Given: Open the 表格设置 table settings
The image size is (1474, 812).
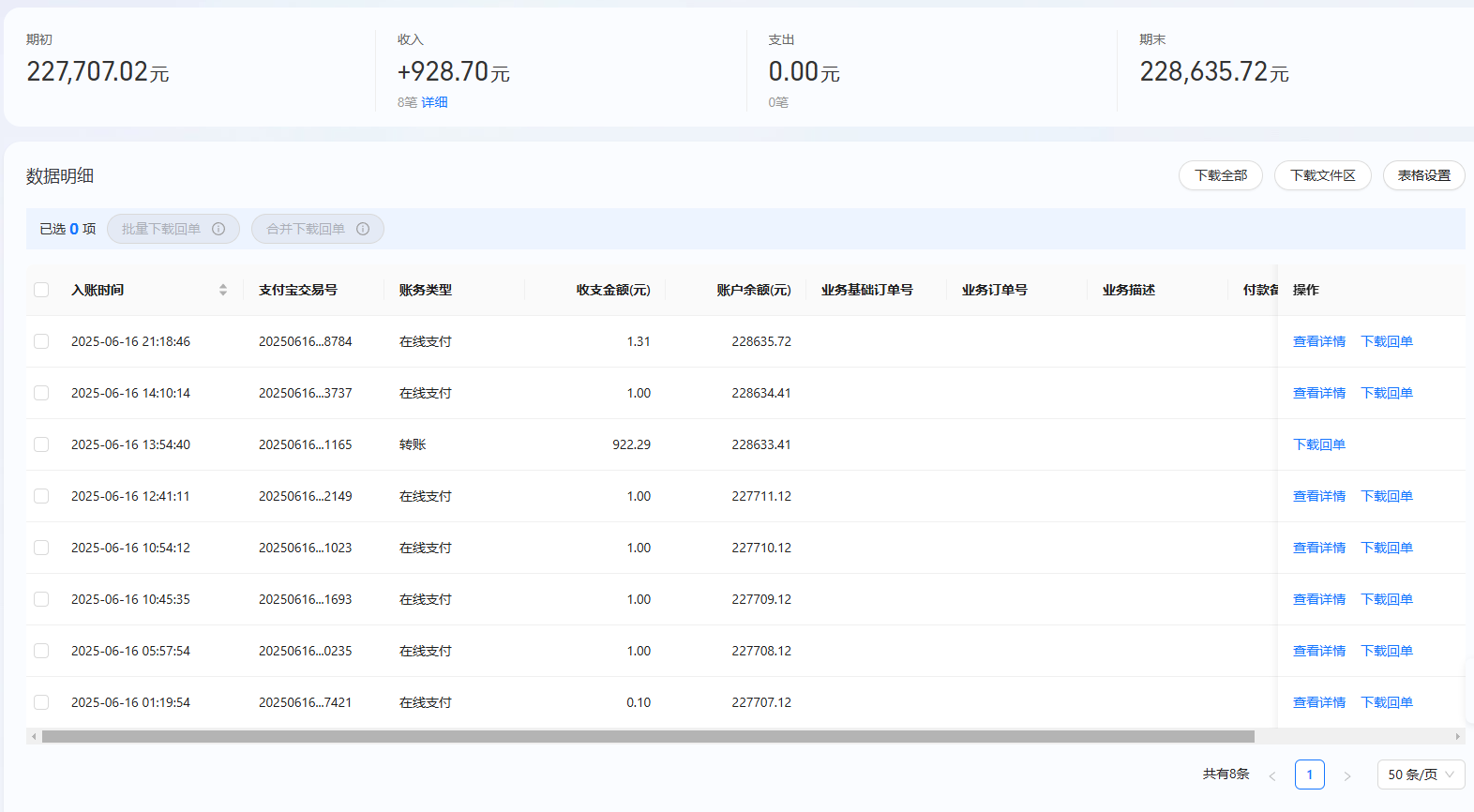Looking at the screenshot, I should [1423, 175].
